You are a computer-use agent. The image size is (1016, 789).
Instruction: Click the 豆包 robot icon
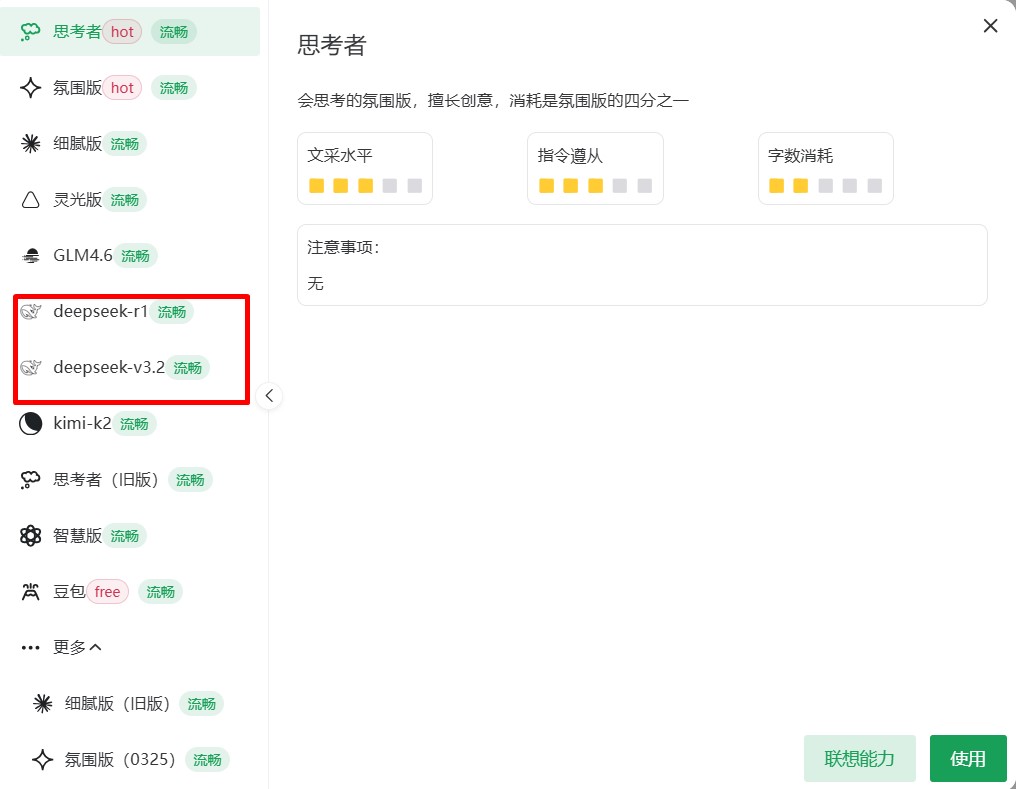30,591
